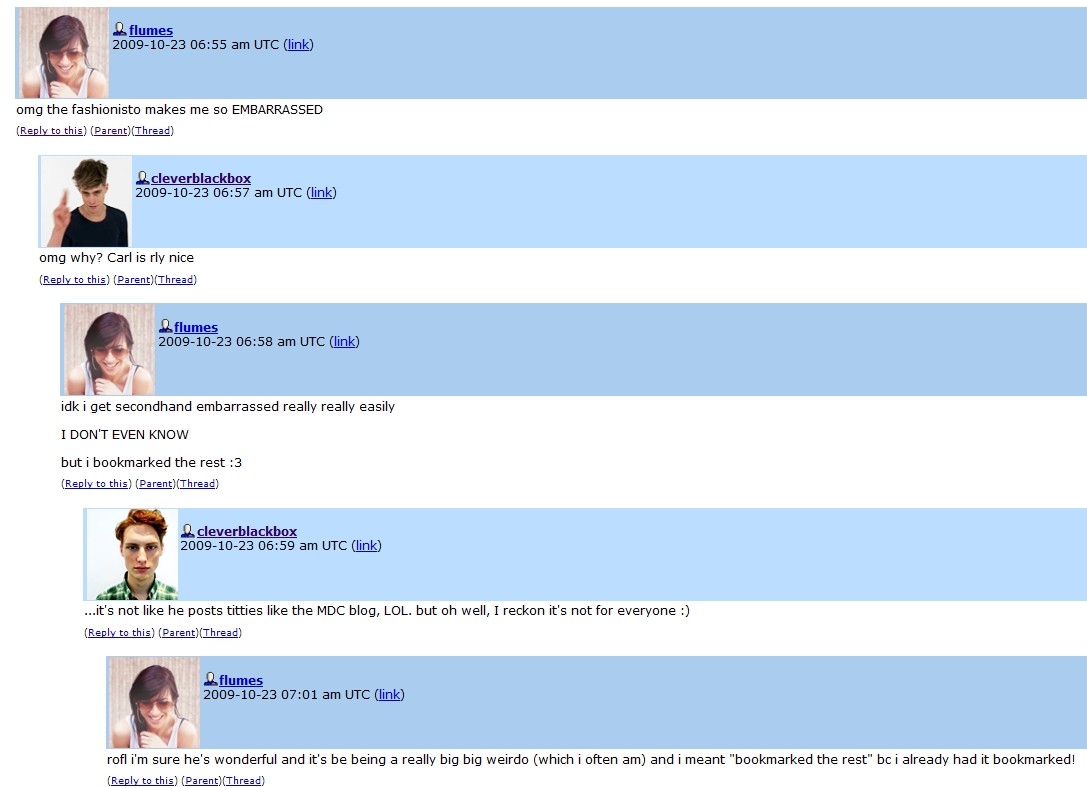The image size is (1087, 788).
Task: Open cleverblackbox avatar with raised finger
Action: coord(86,202)
